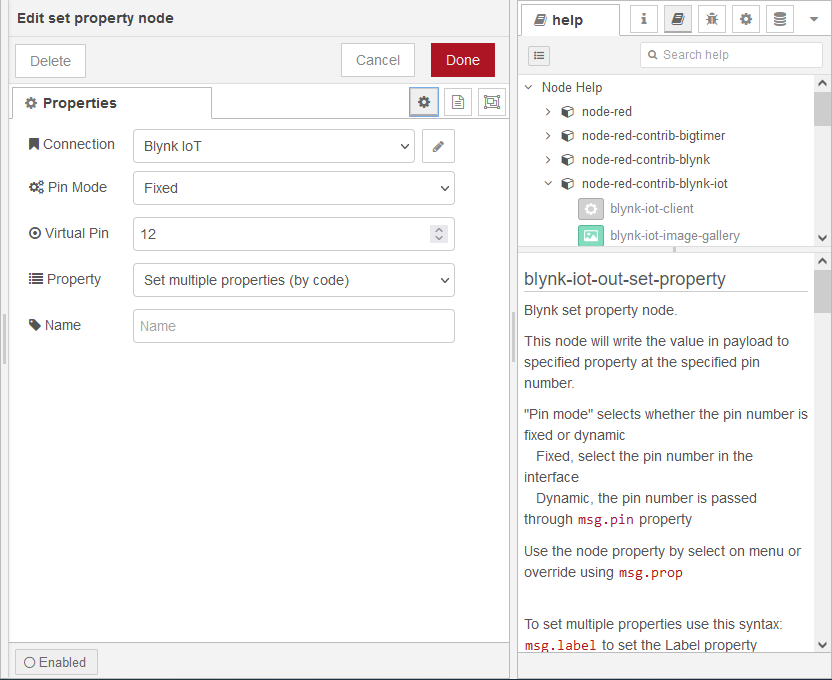Image resolution: width=832 pixels, height=680 pixels.
Task: Click the help tree scrollbar down arrow
Action: click(822, 238)
